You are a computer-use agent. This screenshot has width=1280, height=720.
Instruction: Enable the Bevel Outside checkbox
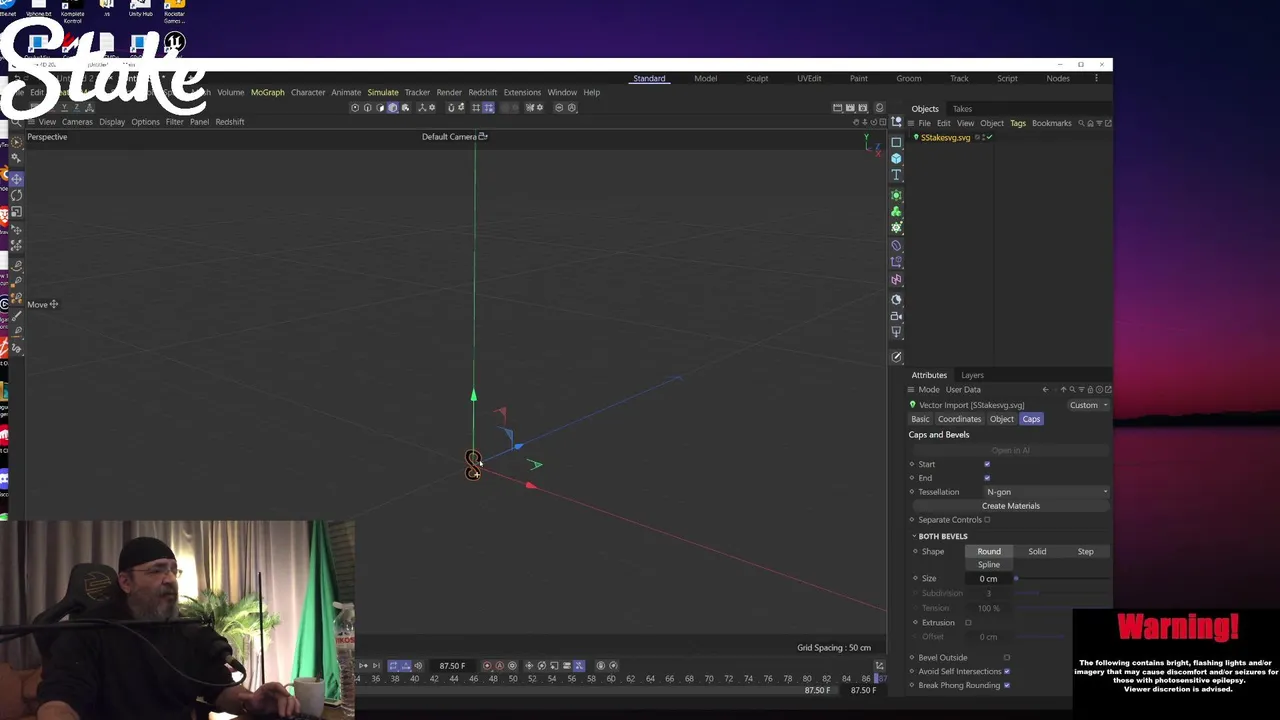point(1007,658)
